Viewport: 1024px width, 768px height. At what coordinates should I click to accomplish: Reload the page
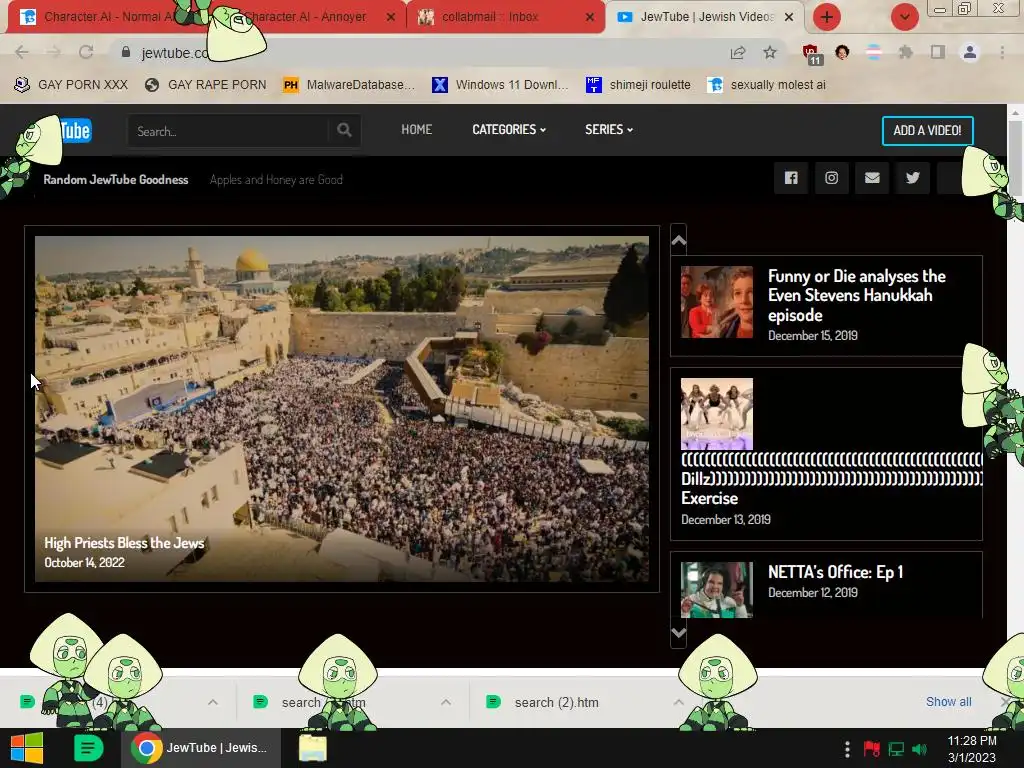click(x=86, y=52)
